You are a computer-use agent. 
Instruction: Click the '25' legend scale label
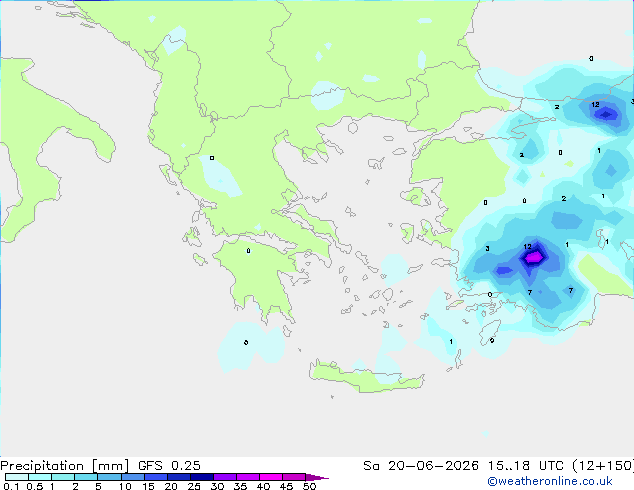(x=194, y=486)
